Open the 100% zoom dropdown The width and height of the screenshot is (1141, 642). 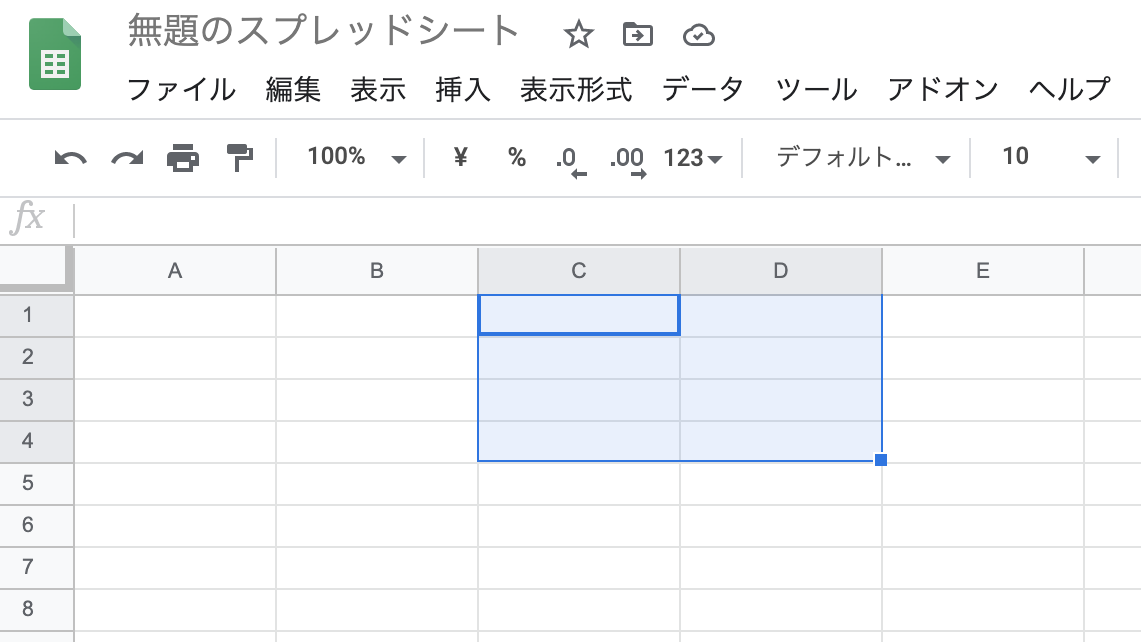(x=357, y=157)
